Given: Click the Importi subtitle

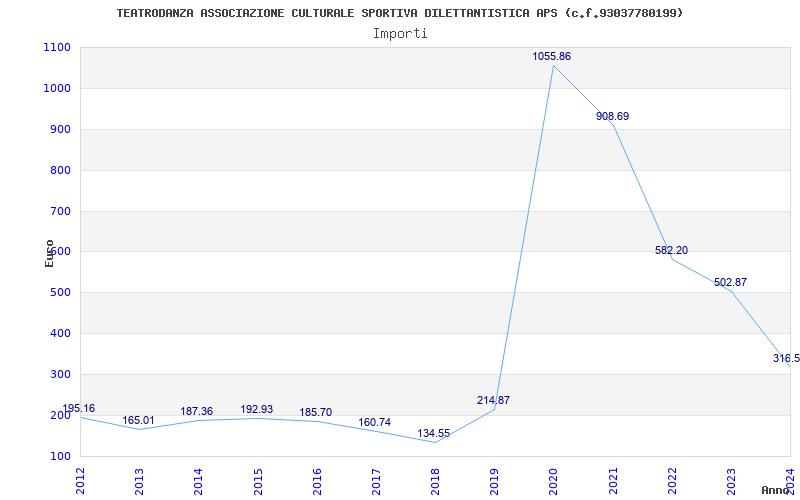Looking at the screenshot, I should 400,34.
